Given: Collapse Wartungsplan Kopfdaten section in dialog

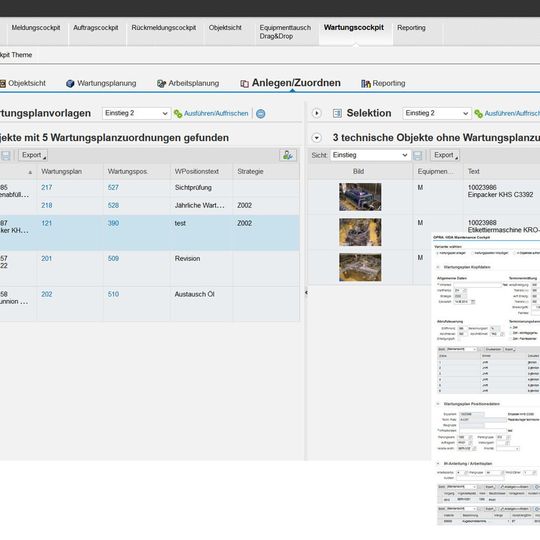Looking at the screenshot, I should point(438,267).
